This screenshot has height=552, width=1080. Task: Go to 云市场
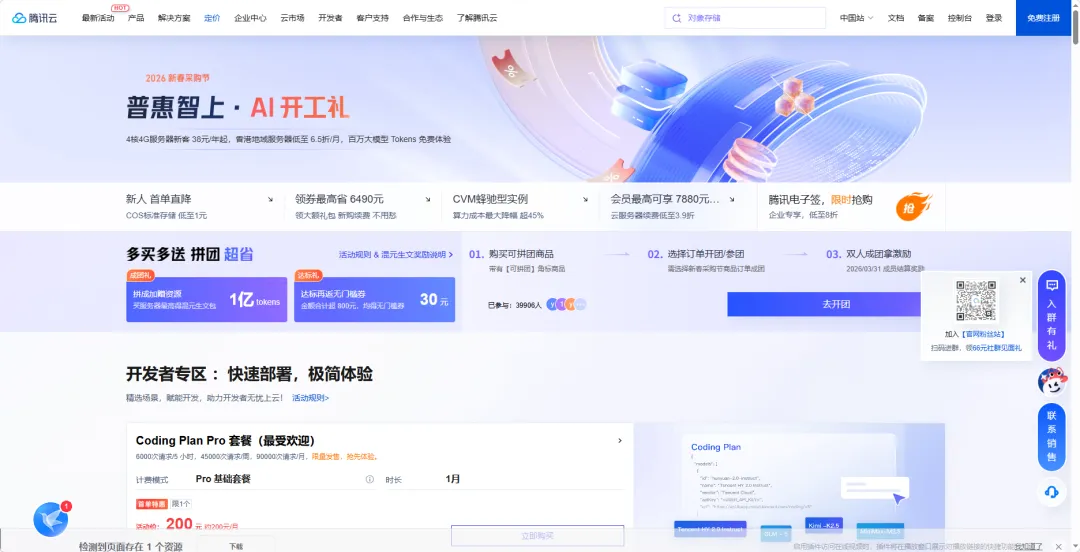pos(292,18)
